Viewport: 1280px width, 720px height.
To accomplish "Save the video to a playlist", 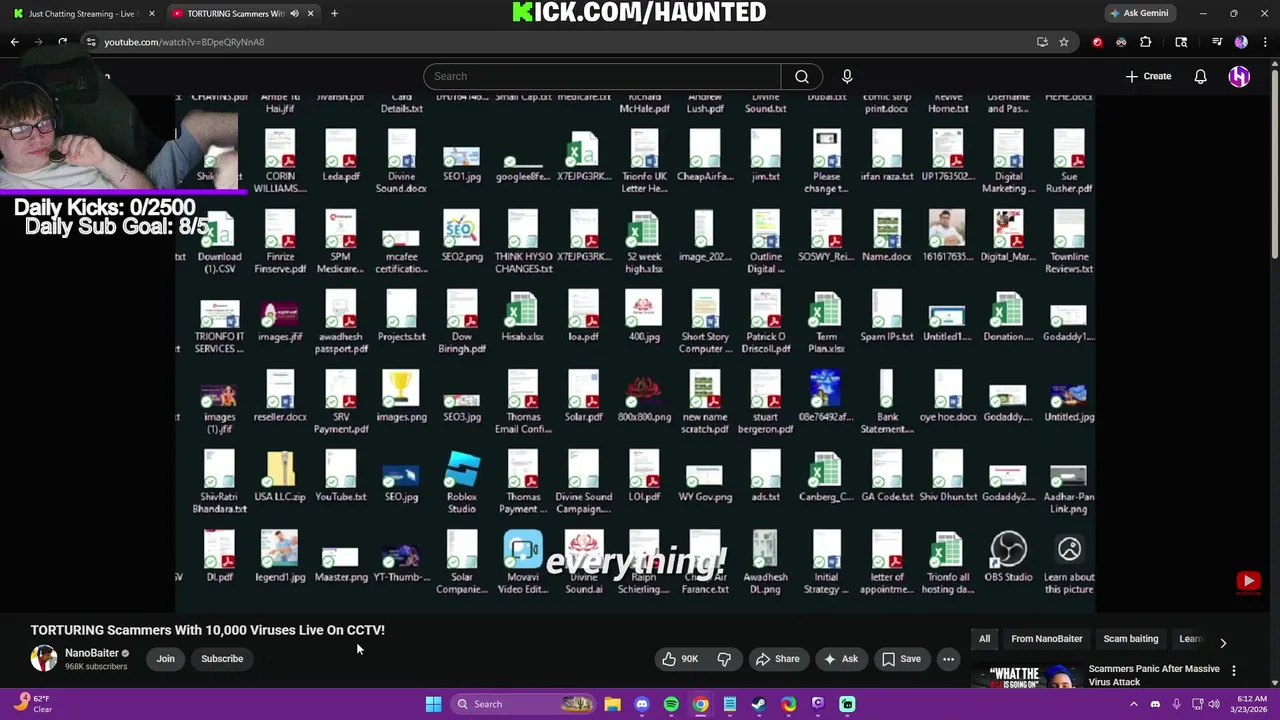I will 901,659.
